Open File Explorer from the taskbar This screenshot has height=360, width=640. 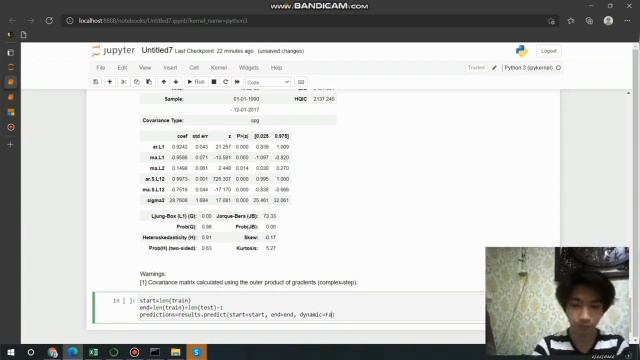(176, 352)
